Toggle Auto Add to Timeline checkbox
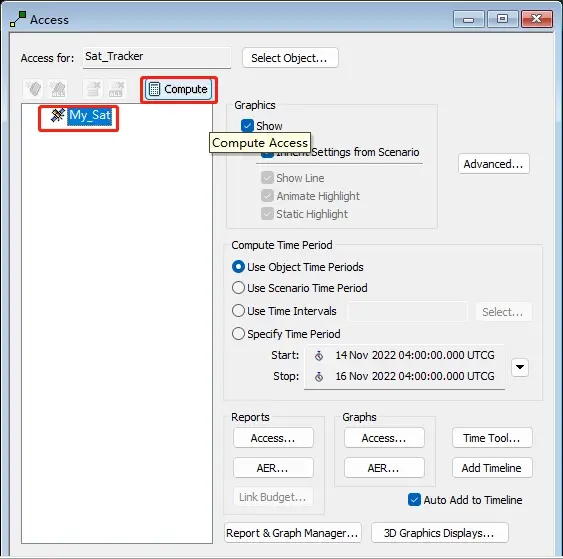The image size is (563, 559). click(x=414, y=499)
